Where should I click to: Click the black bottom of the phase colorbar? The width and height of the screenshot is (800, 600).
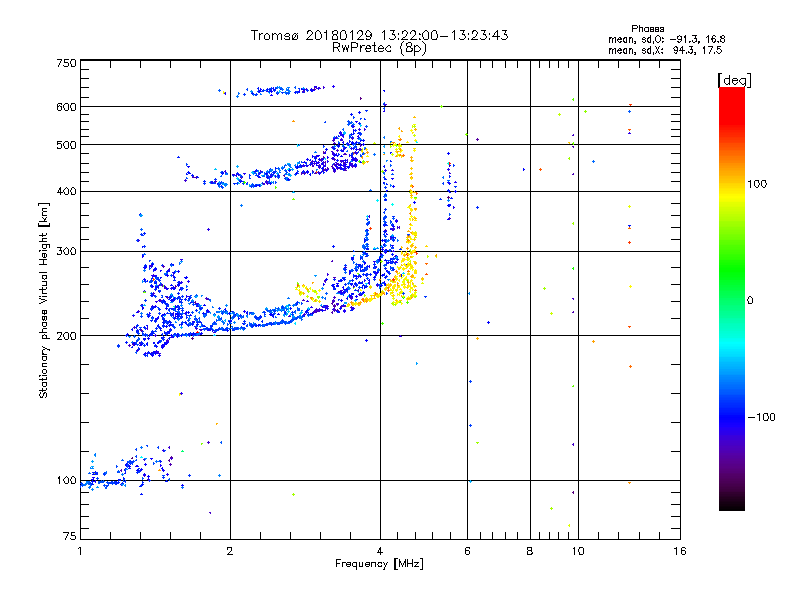point(732,503)
